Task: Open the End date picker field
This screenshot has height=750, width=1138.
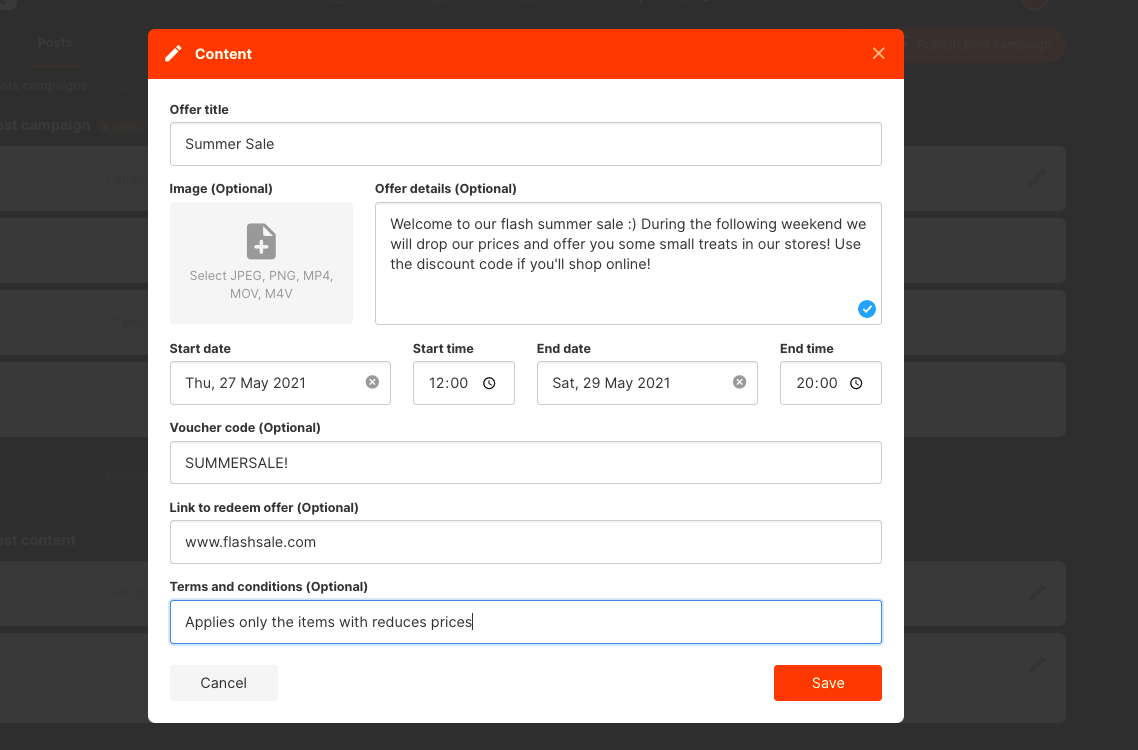Action: (x=647, y=383)
